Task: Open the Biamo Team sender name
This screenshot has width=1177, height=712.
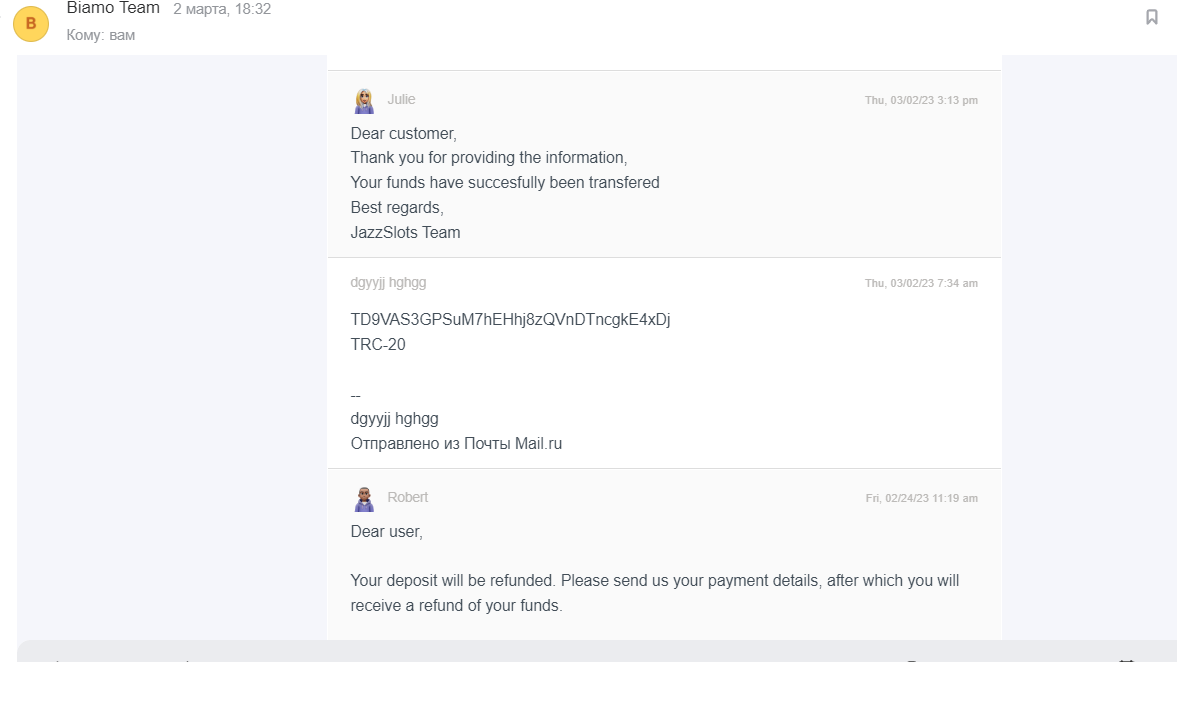Action: pyautogui.click(x=113, y=8)
